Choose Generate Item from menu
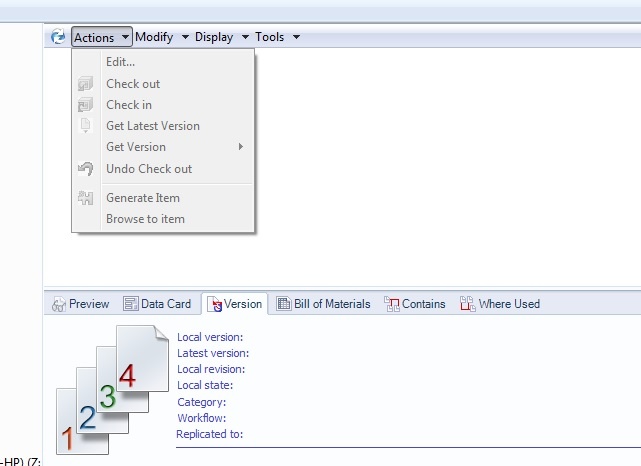 [x=163, y=198]
